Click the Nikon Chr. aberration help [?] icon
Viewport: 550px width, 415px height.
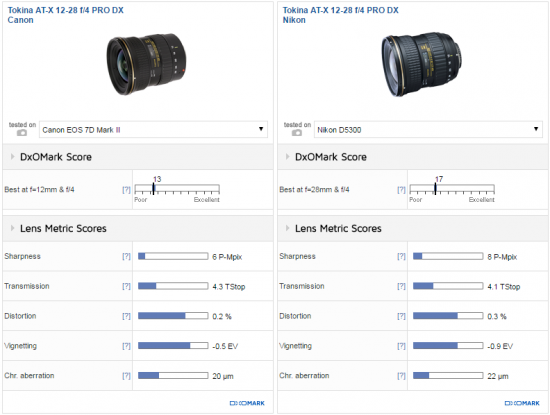point(401,376)
